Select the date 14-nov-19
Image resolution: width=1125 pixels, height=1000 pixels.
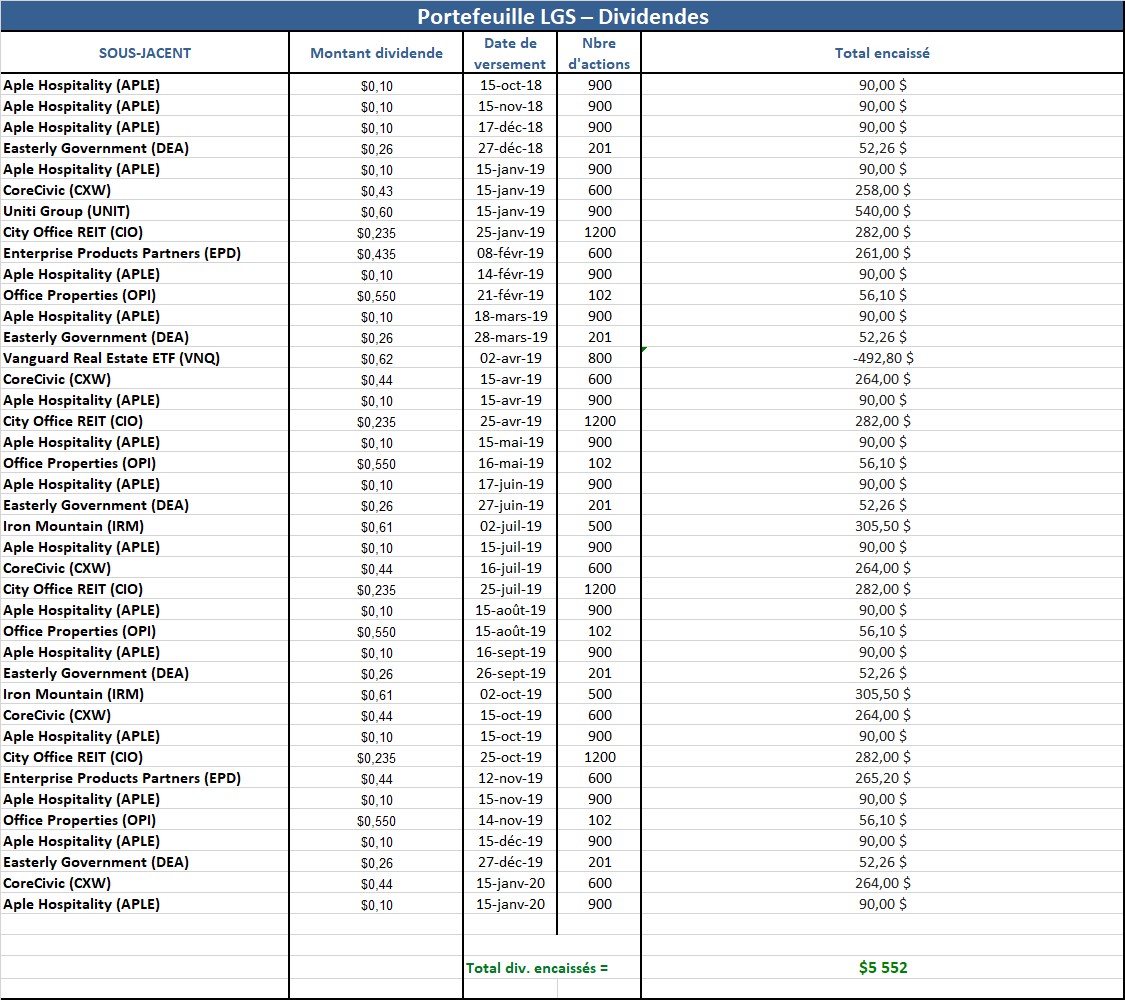pyautogui.click(x=511, y=820)
